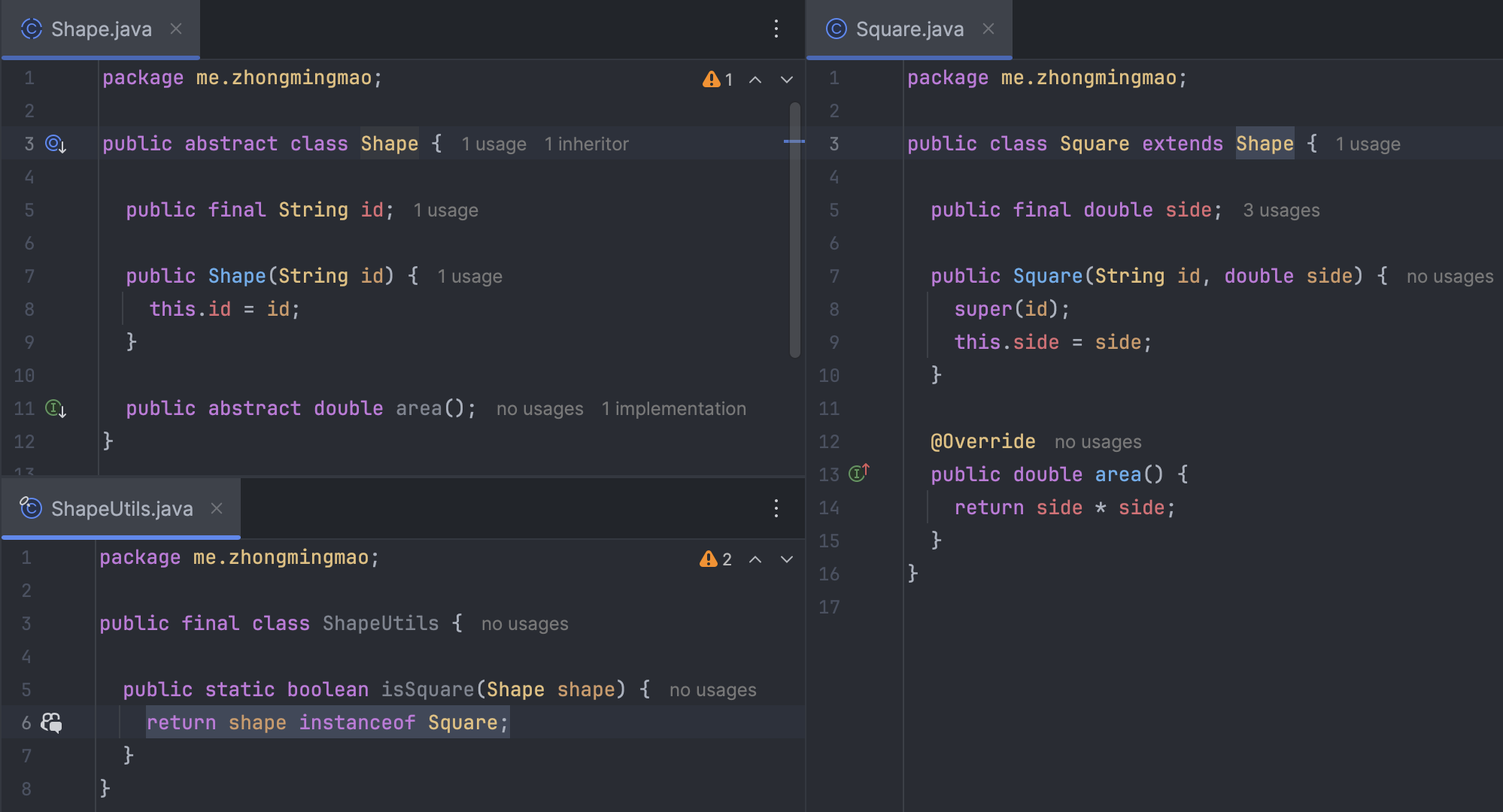Open tab options menu for Shape.java pane

(x=776, y=29)
